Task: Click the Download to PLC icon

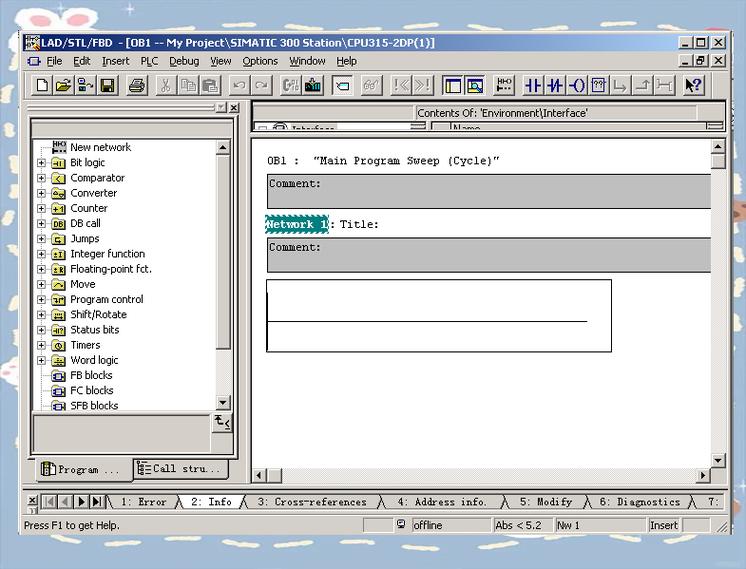Action: coord(313,86)
